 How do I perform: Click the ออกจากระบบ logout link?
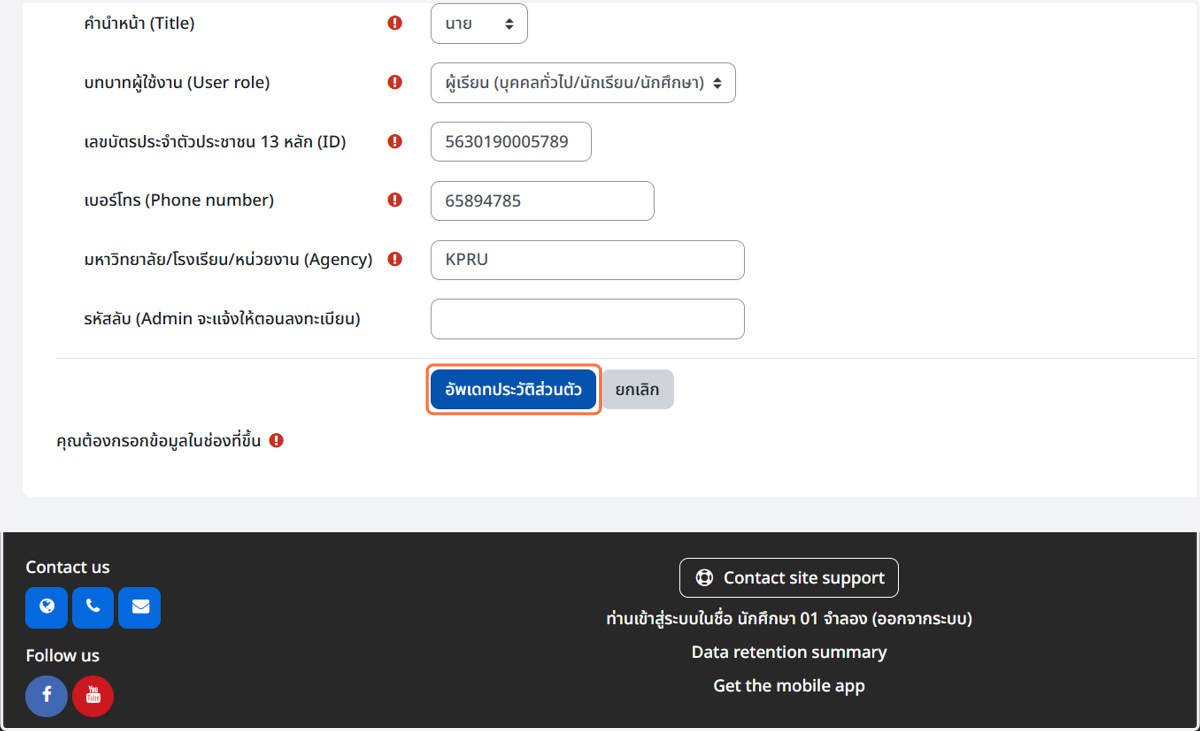pyautogui.click(x=921, y=618)
